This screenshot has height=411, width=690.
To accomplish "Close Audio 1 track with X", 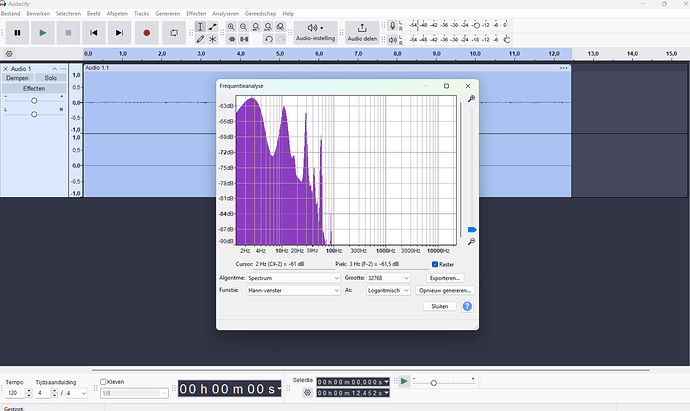I will coord(6,69).
